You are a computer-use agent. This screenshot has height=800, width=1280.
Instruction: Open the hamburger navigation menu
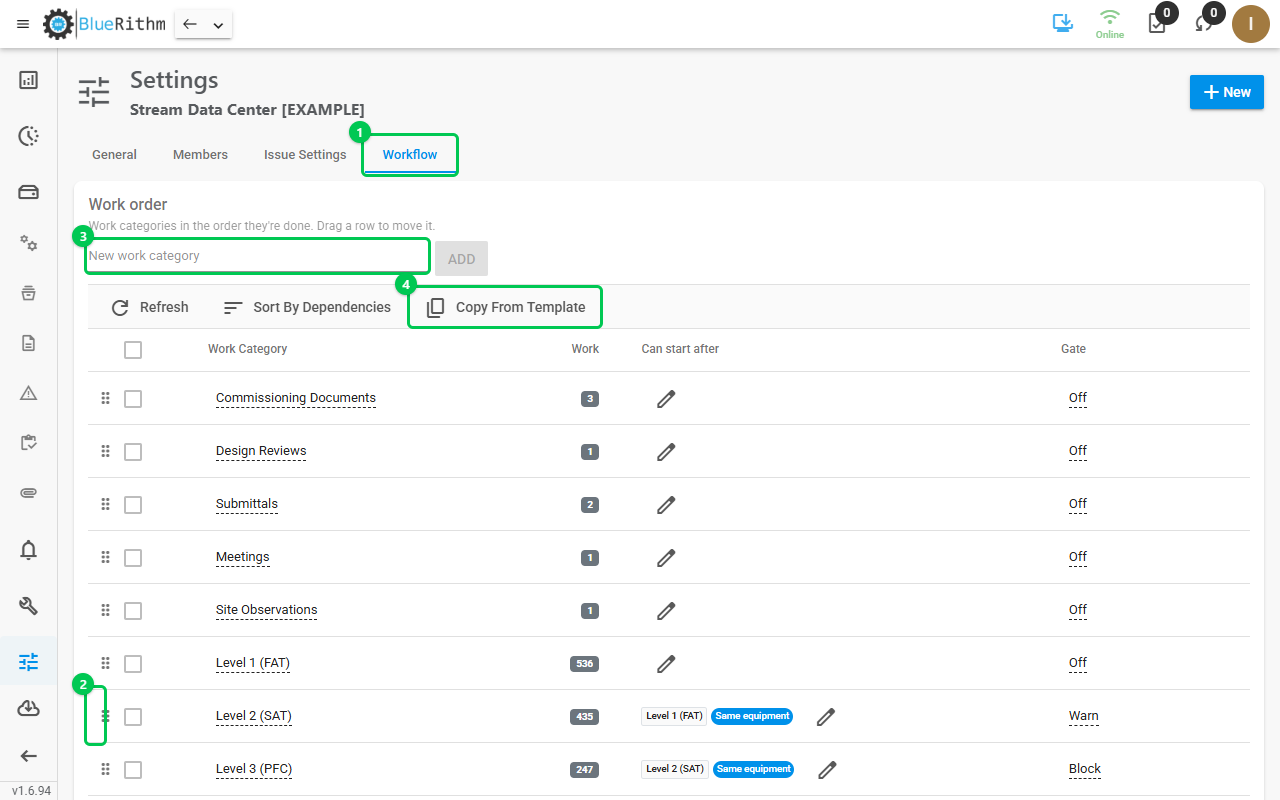[23, 24]
